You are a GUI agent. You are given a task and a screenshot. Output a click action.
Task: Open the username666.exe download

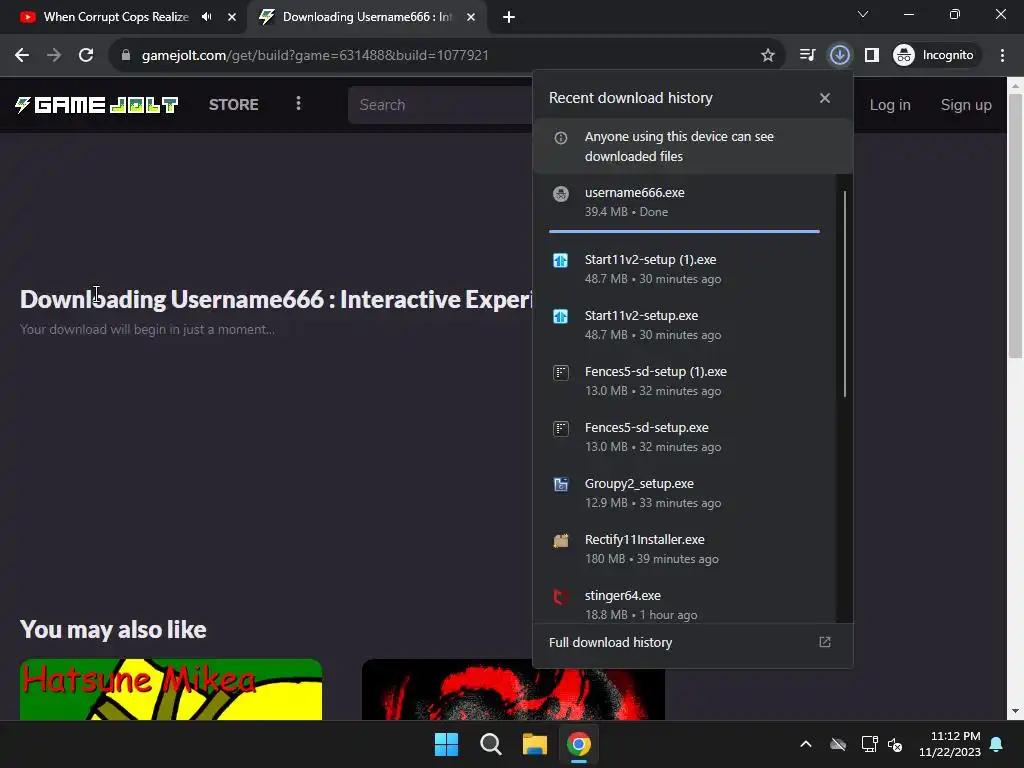click(x=684, y=202)
